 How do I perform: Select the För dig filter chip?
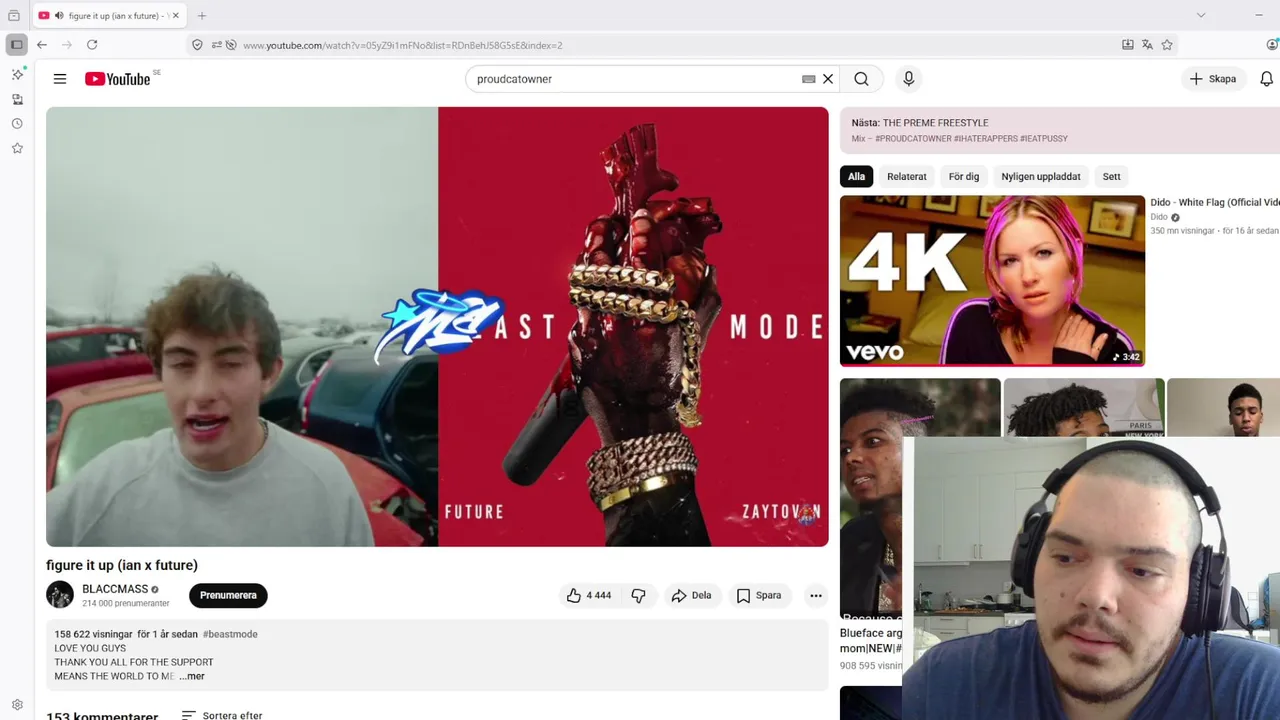tap(964, 176)
